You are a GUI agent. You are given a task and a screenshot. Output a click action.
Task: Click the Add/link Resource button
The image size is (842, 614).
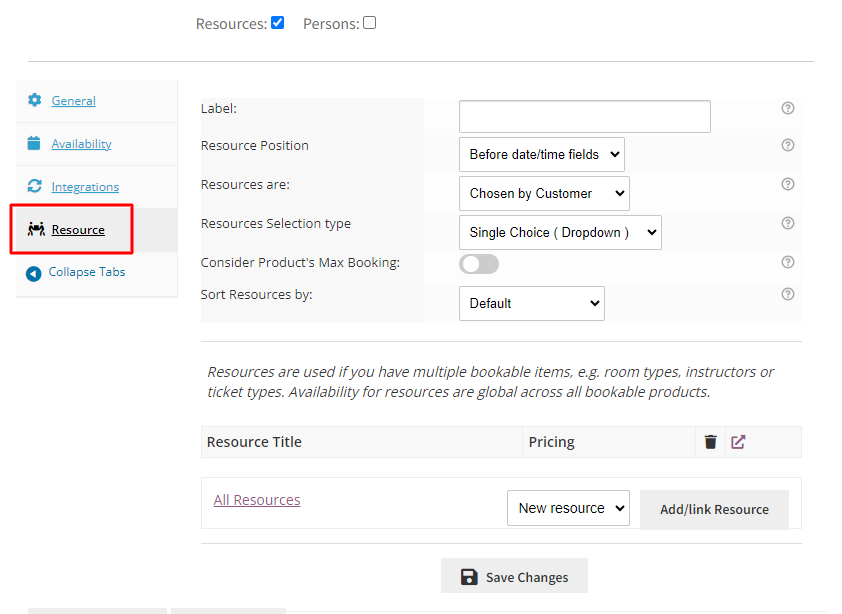click(714, 509)
